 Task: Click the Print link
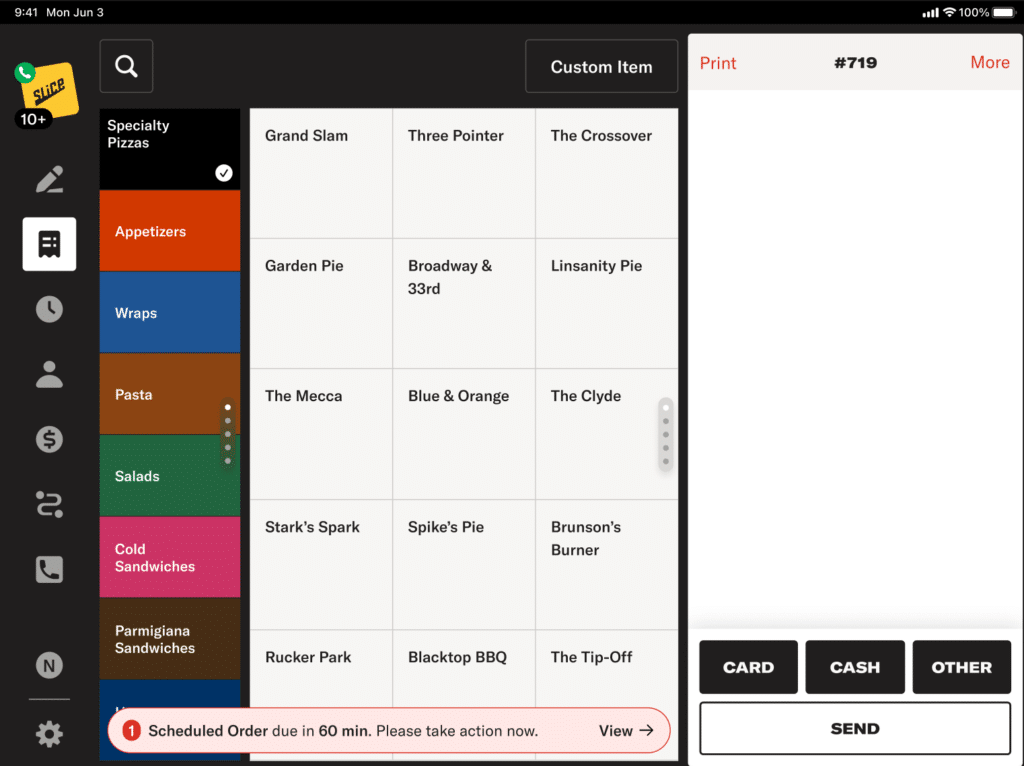pos(718,63)
